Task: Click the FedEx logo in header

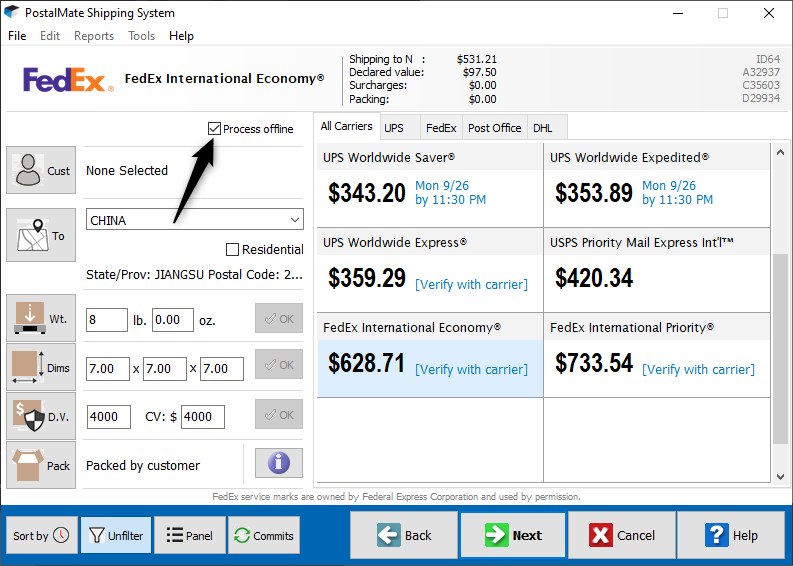Action: click(x=68, y=80)
